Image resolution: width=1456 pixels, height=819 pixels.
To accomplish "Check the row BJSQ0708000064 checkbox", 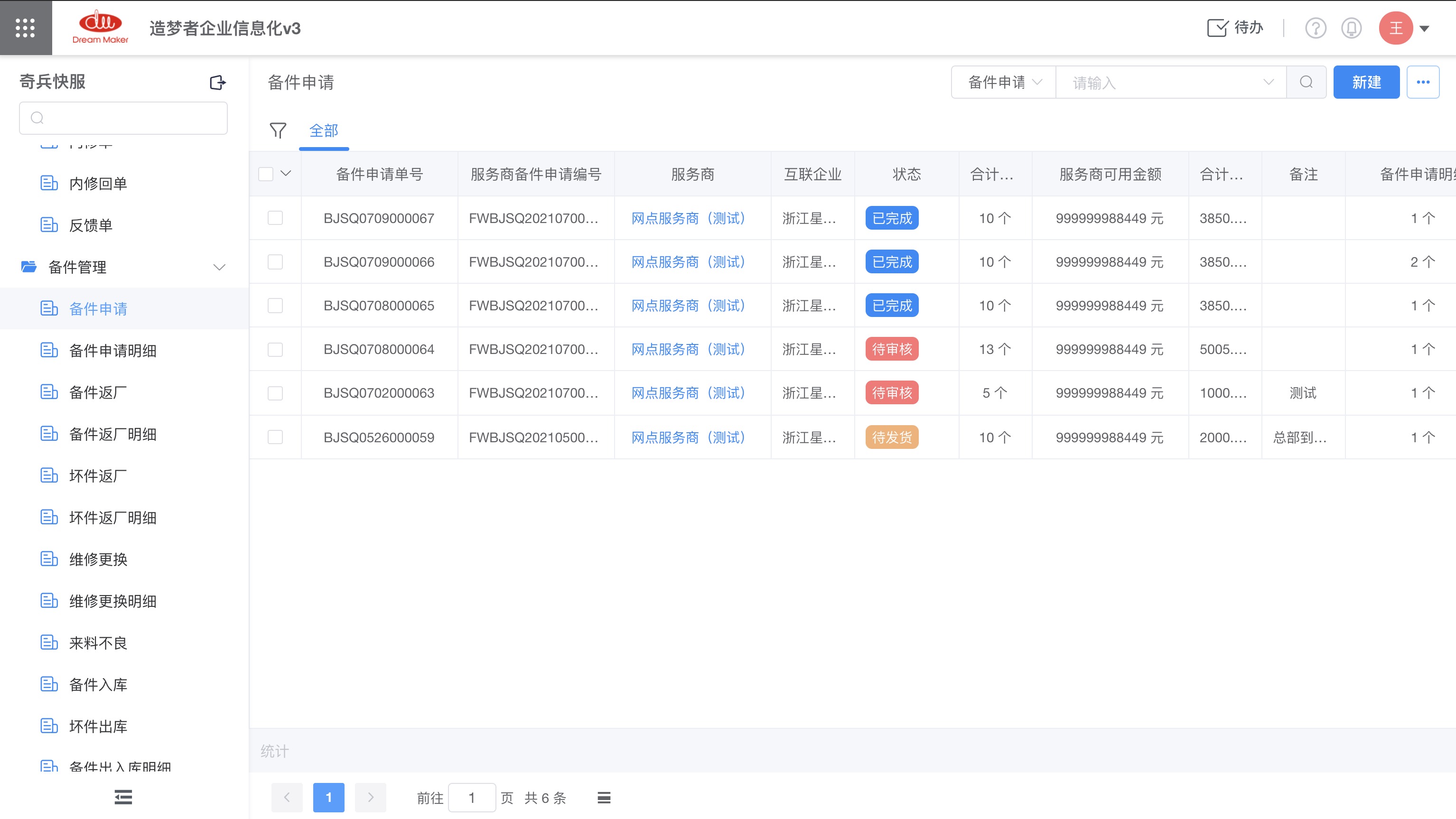I will coord(275,349).
